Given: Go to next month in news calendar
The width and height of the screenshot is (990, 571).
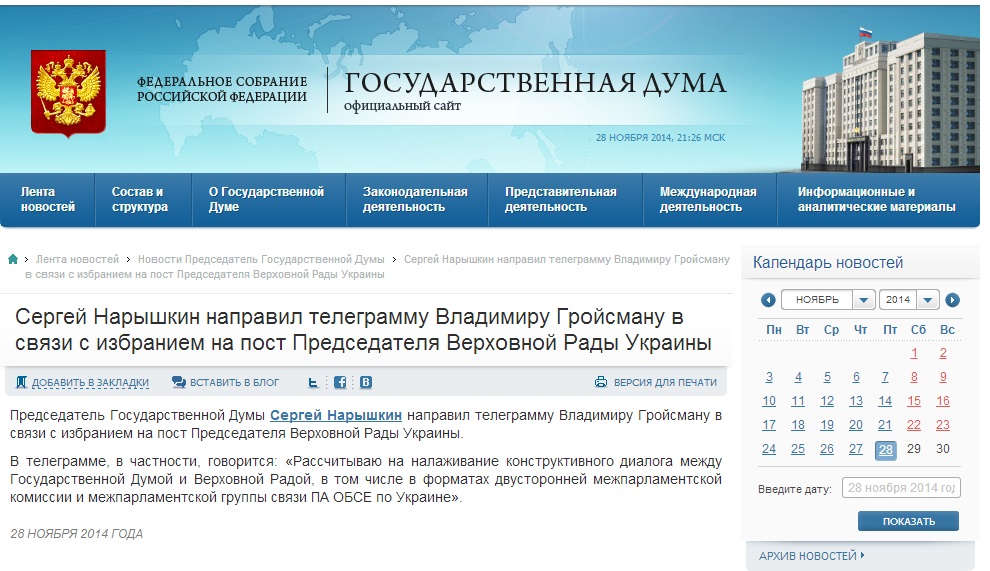Looking at the screenshot, I should click(x=952, y=300).
